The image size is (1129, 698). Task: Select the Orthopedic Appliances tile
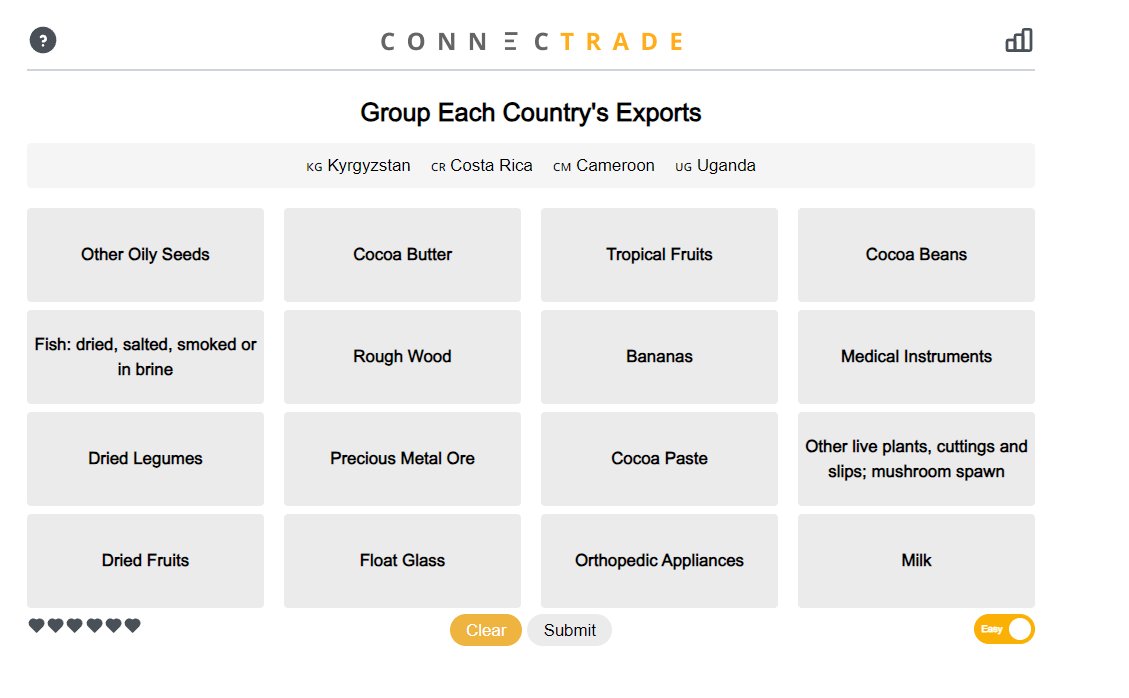point(659,560)
